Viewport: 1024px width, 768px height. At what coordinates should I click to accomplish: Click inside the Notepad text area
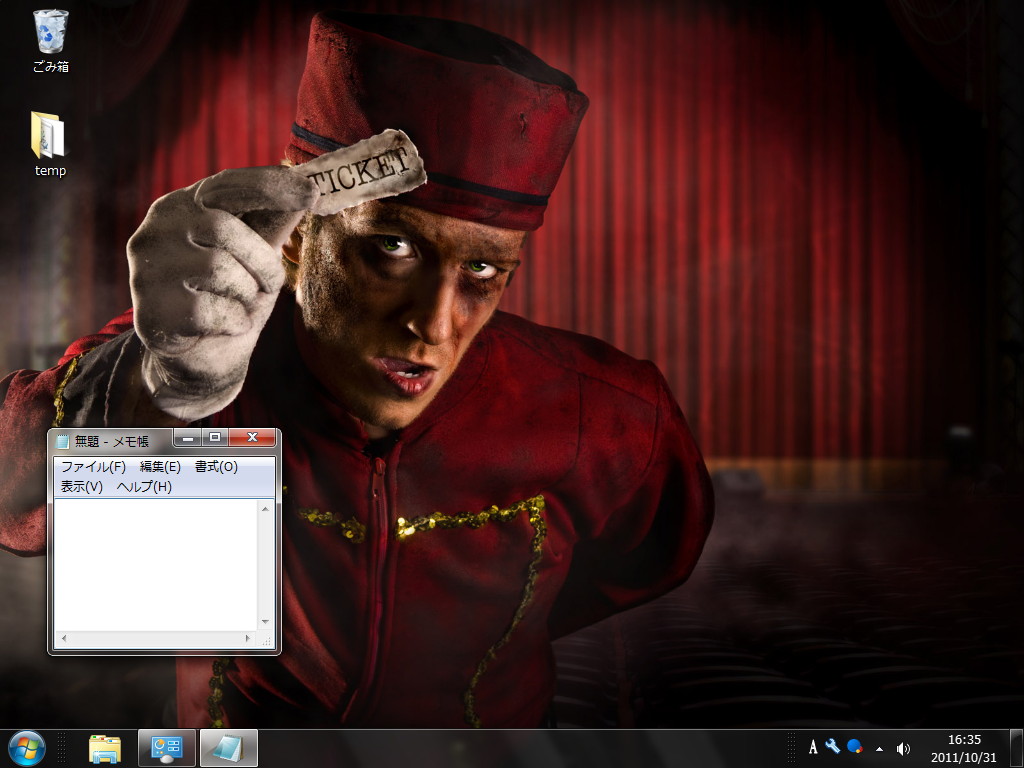click(155, 566)
